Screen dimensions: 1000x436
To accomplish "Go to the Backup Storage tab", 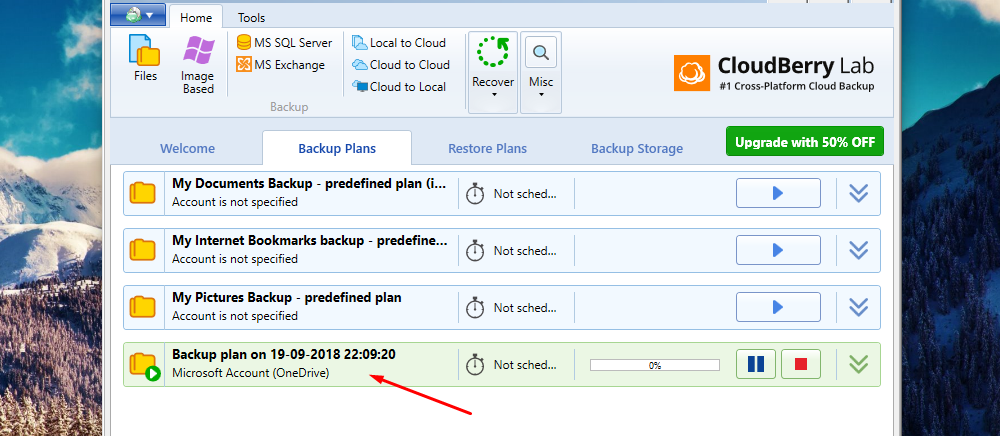I will [636, 149].
